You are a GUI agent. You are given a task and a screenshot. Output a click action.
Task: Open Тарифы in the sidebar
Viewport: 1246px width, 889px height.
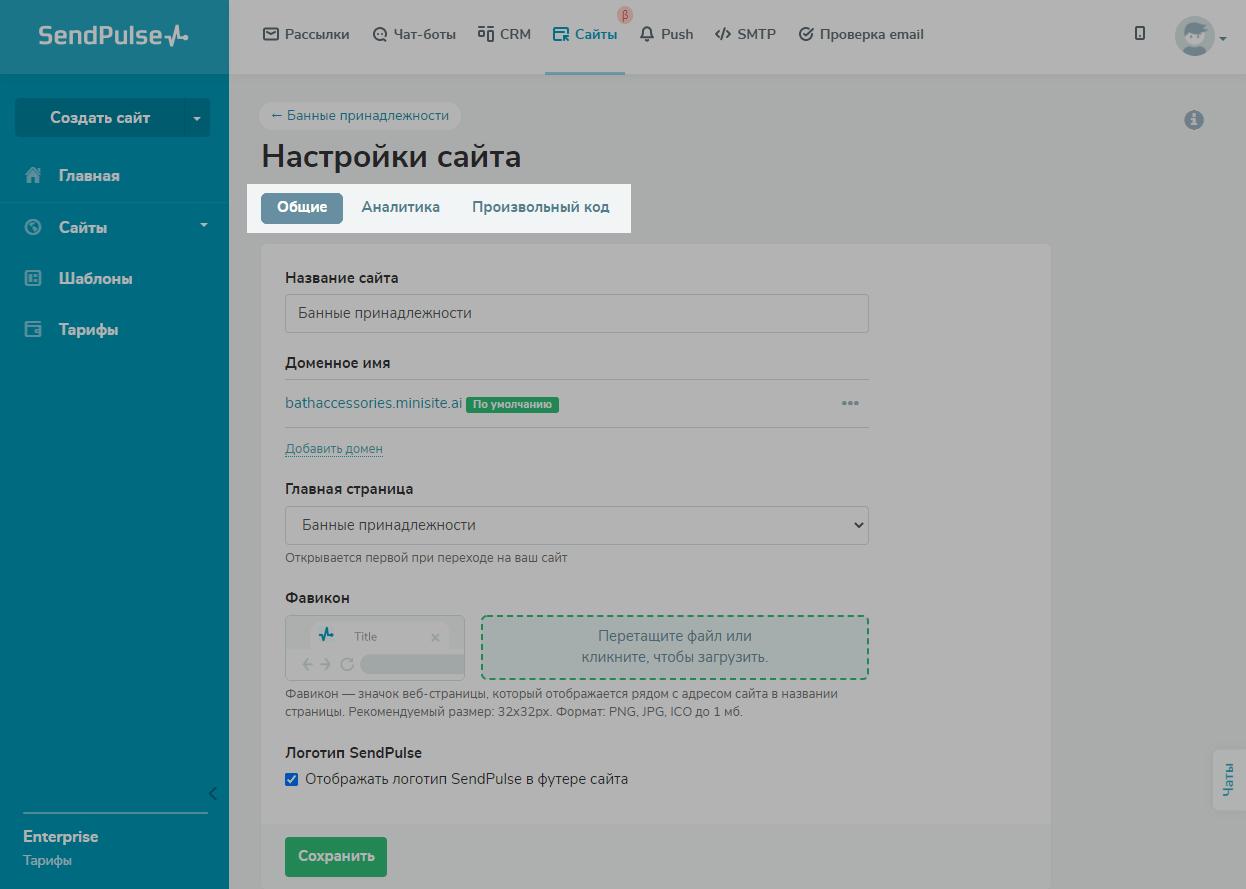(88, 330)
